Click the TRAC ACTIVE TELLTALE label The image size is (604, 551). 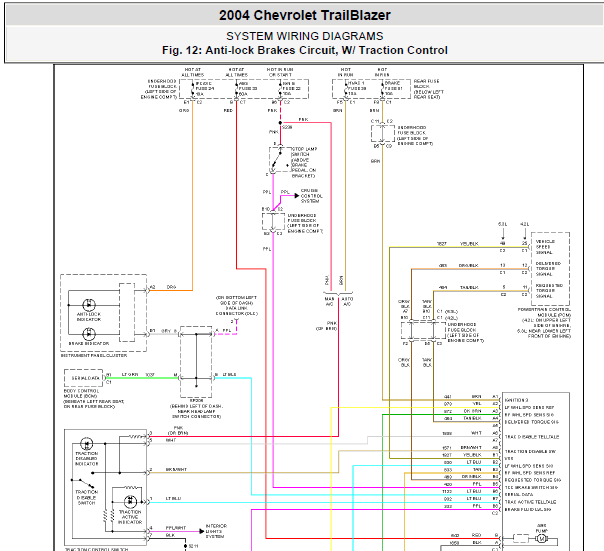tap(531, 502)
